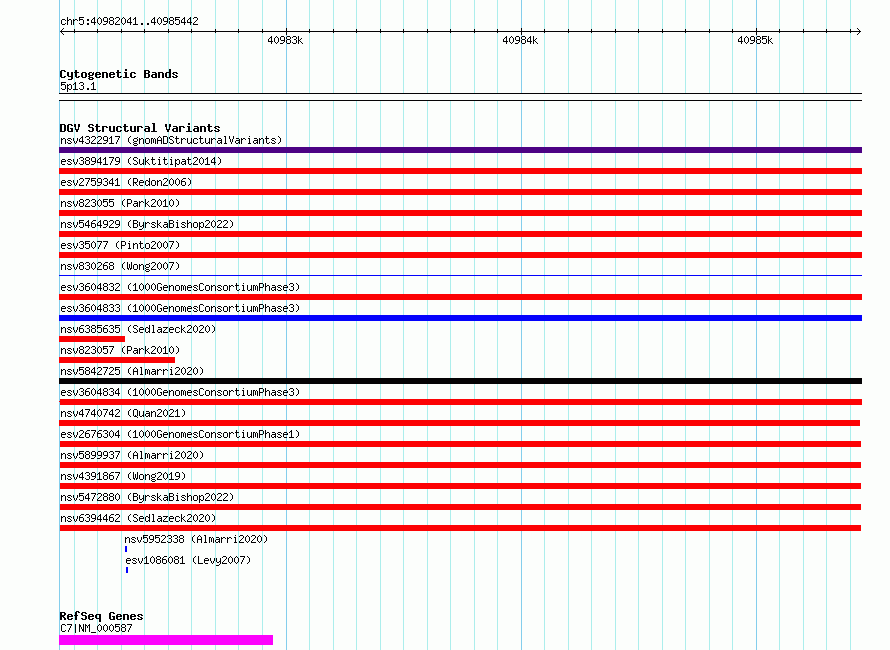Click the 5p13.1 cytogenetic band label
Viewport: 890px width, 650px height.
point(78,86)
